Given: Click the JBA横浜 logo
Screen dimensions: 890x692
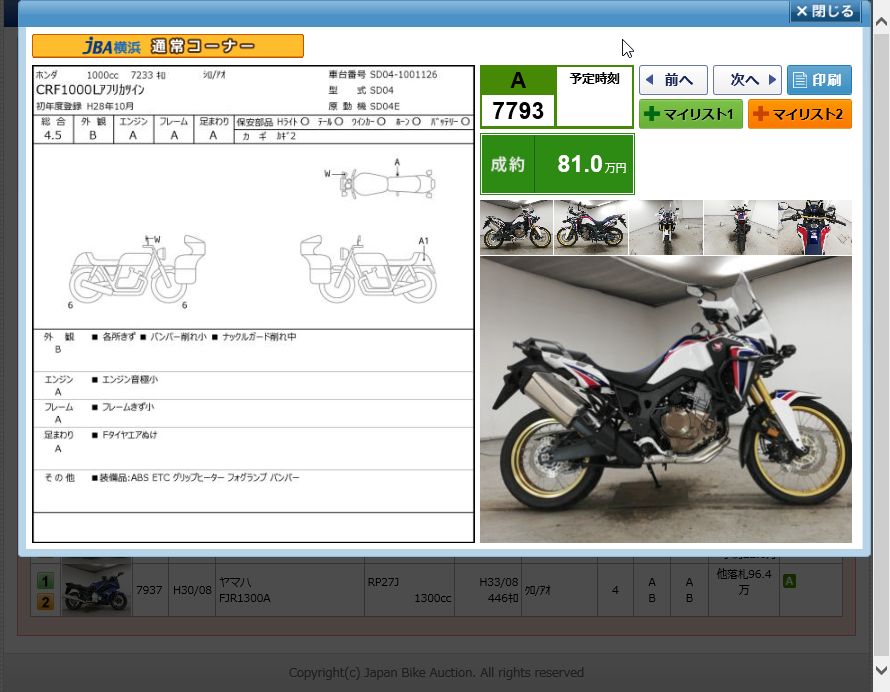Looking at the screenshot, I should pos(113,45).
